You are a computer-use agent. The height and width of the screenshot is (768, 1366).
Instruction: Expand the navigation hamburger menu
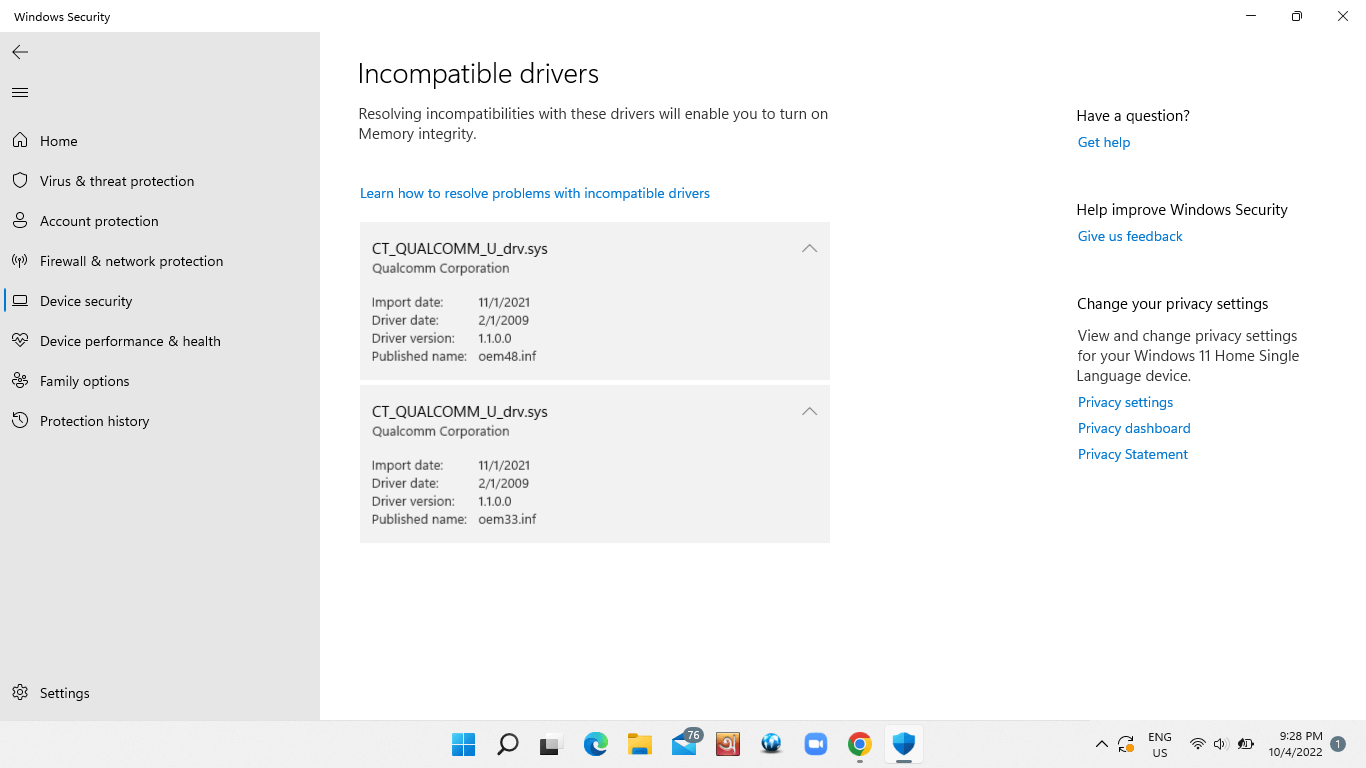[x=19, y=91]
